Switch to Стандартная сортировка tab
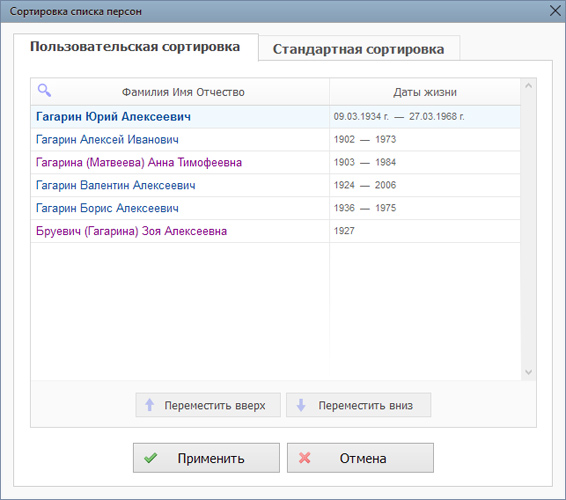This screenshot has height=500, width=566. (x=358, y=49)
